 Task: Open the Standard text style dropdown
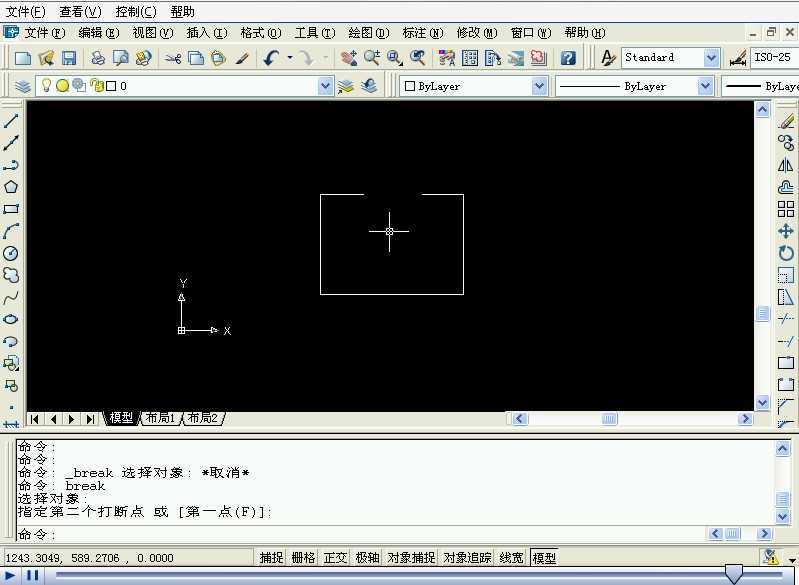(x=711, y=58)
